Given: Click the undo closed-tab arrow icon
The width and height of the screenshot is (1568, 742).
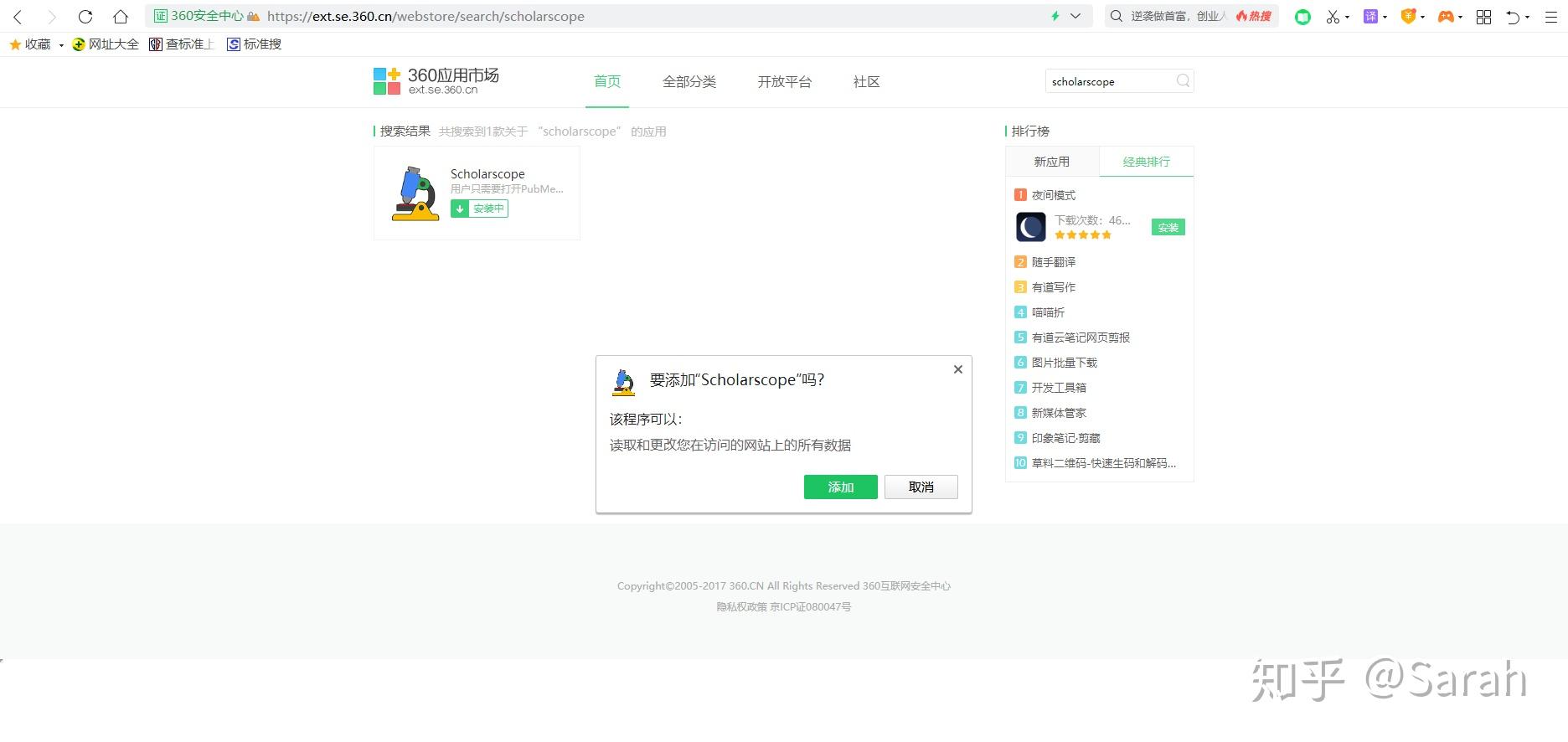Looking at the screenshot, I should point(1513,17).
